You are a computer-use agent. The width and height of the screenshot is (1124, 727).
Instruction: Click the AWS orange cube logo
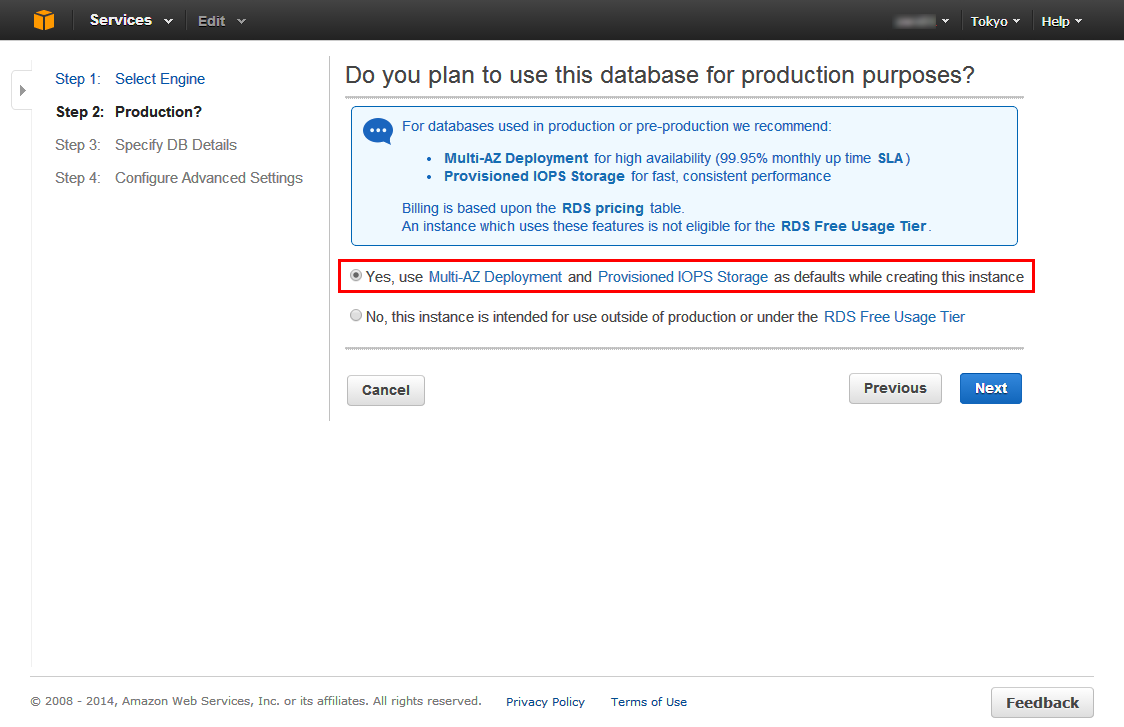[x=44, y=20]
